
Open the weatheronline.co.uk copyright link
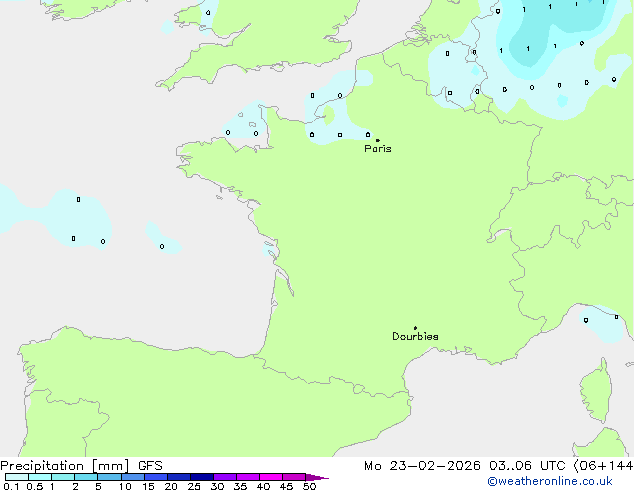pos(550,481)
